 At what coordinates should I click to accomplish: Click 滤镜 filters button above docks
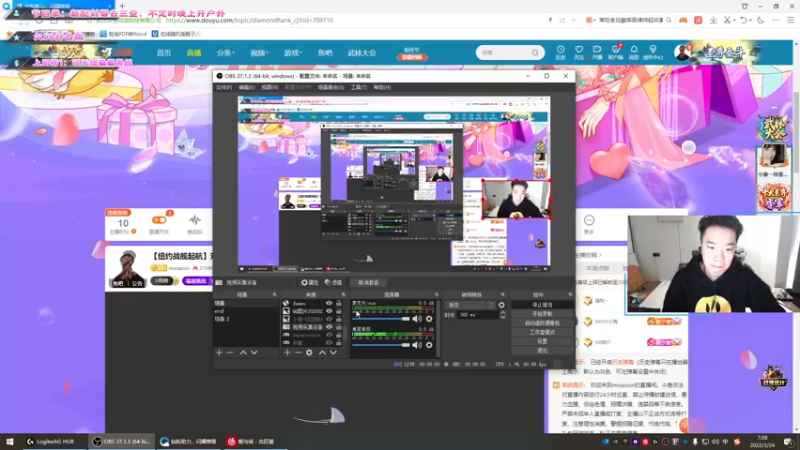coord(333,282)
